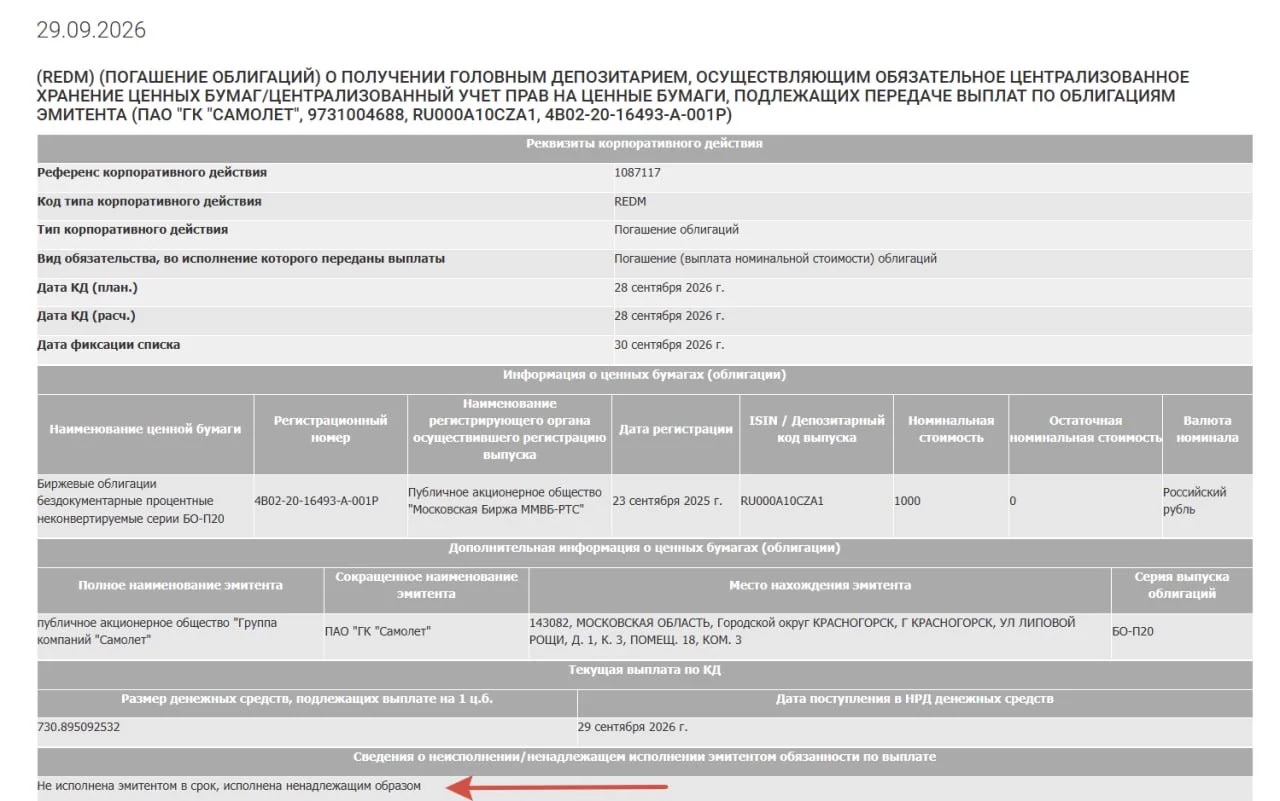1280x801 pixels.
Task: Click the 'Вид обязательства' row label
Action: click(241, 259)
